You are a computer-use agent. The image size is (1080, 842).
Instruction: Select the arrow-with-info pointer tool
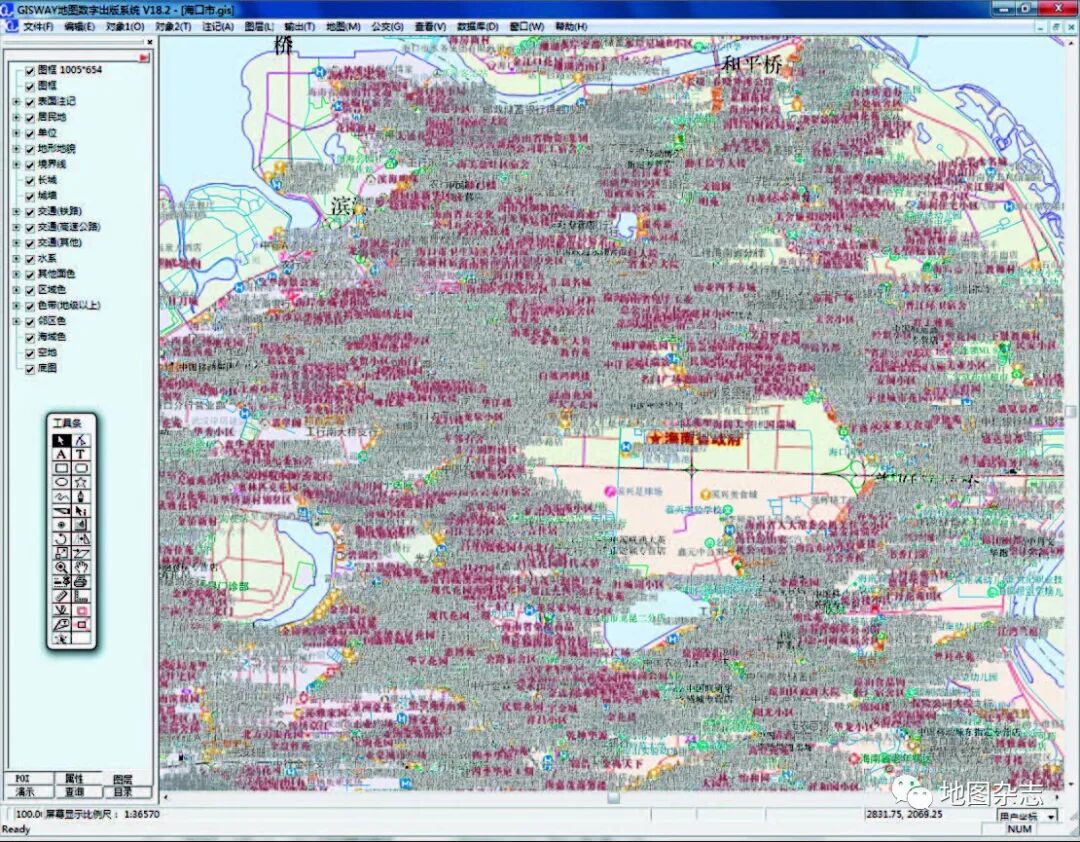[81, 511]
